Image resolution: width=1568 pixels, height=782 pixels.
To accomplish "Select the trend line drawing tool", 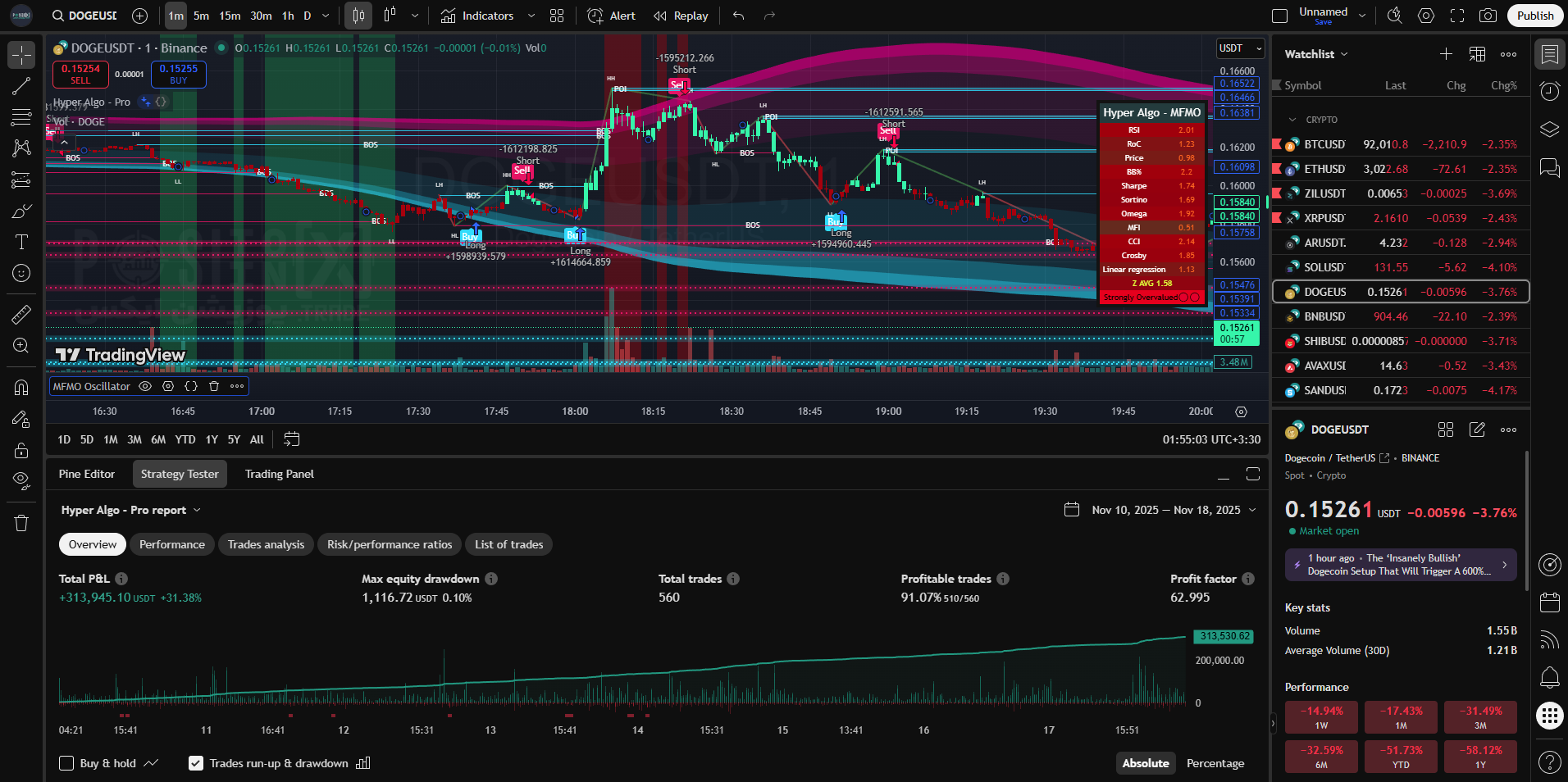I will [21, 86].
